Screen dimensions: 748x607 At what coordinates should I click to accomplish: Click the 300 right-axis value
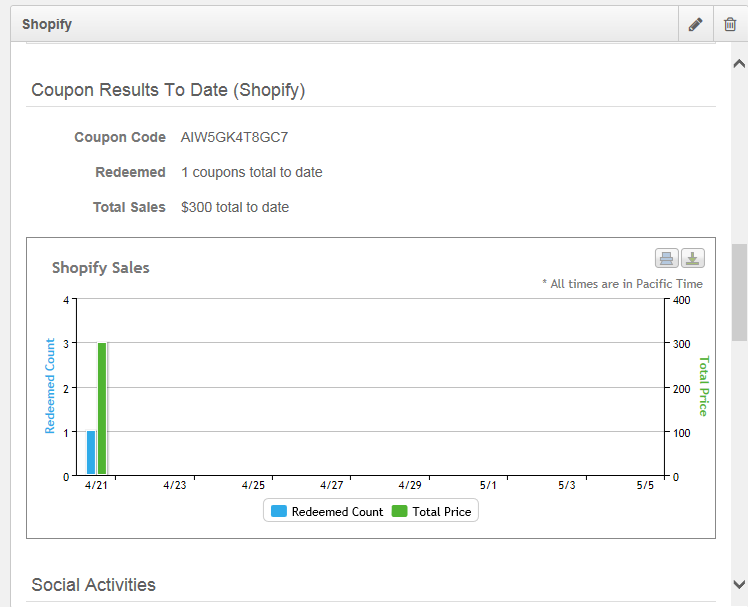point(682,344)
